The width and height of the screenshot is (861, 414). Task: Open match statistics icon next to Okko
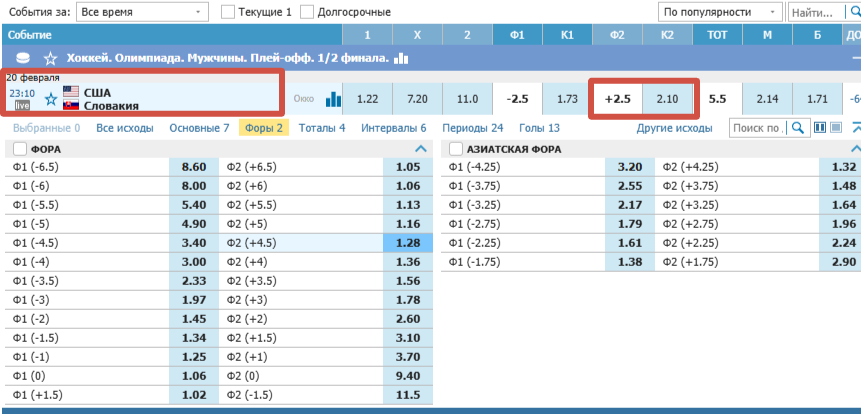click(x=334, y=99)
